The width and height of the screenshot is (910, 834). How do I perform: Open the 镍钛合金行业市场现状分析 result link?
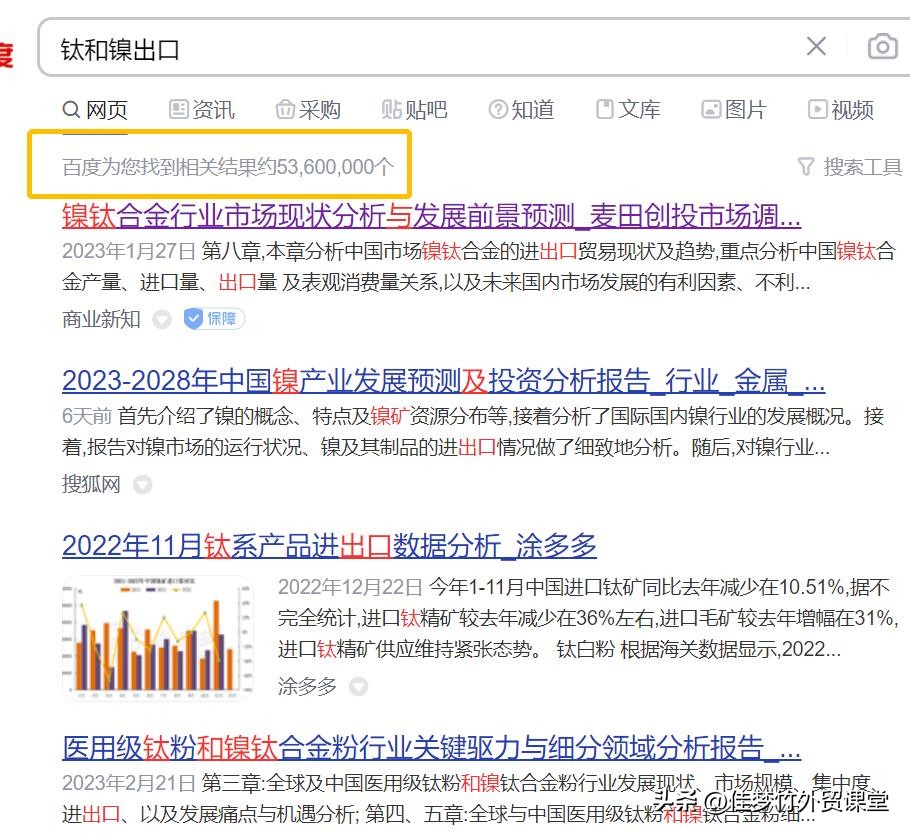(430, 216)
